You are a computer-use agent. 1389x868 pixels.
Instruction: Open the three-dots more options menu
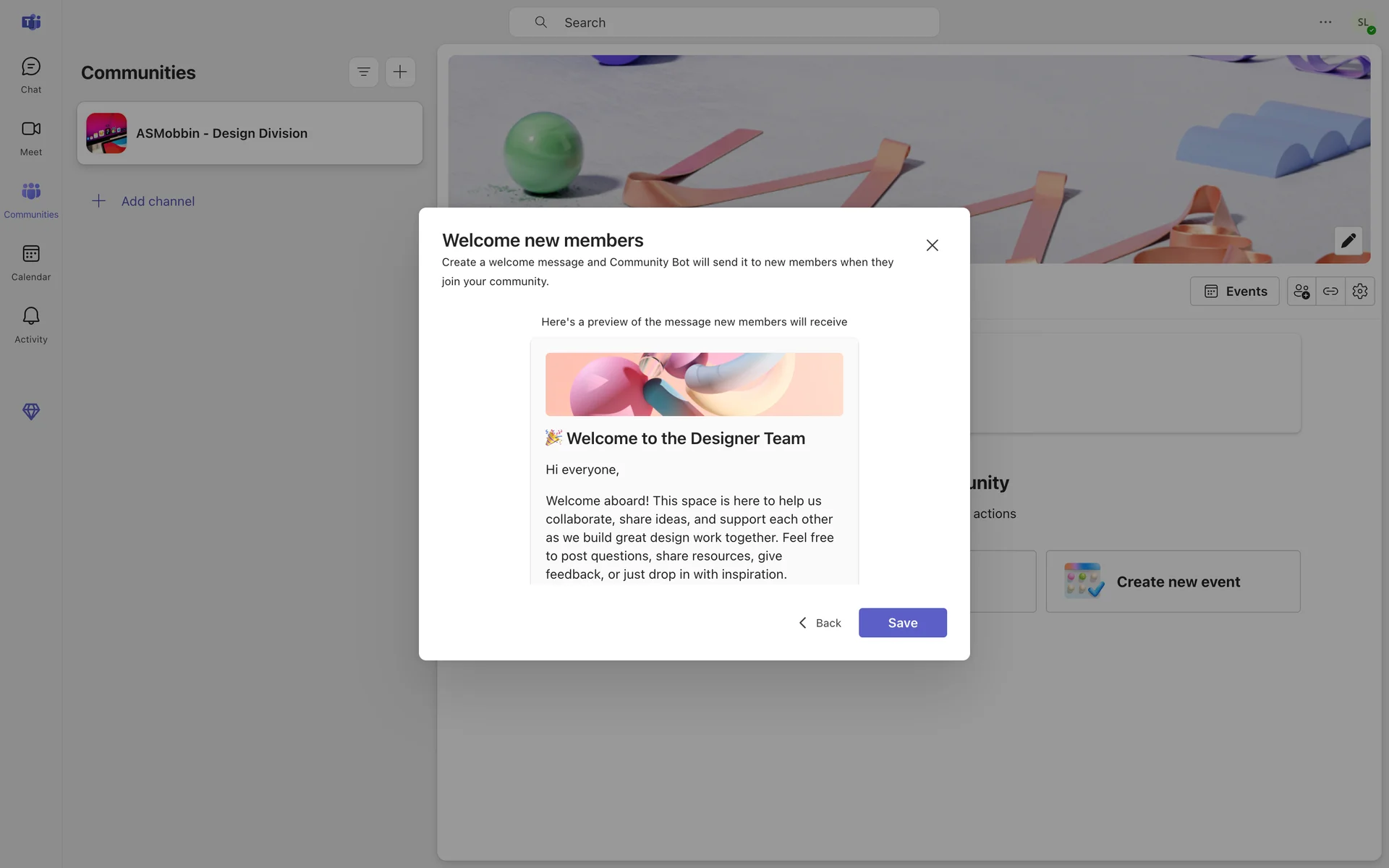tap(1325, 22)
